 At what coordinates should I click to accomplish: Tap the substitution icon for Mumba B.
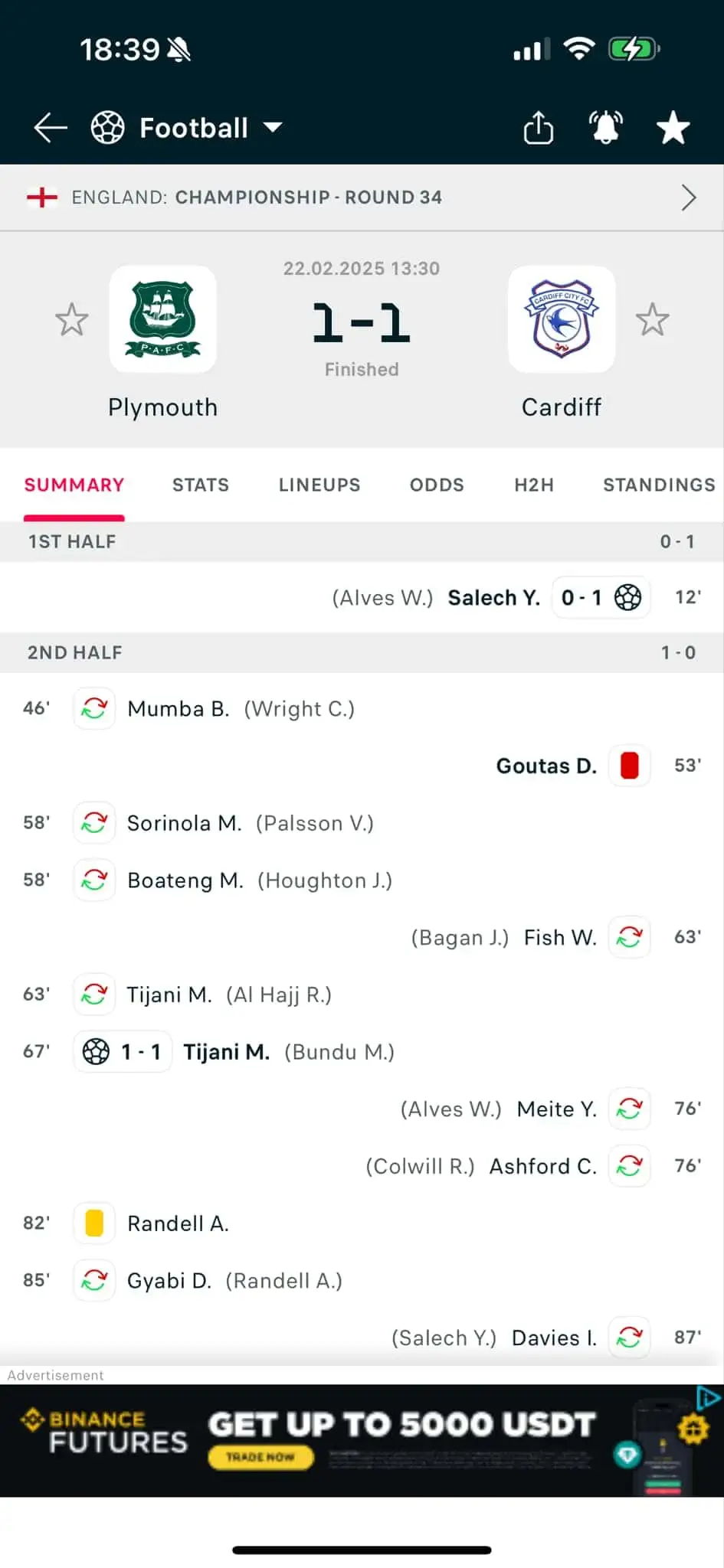click(94, 708)
